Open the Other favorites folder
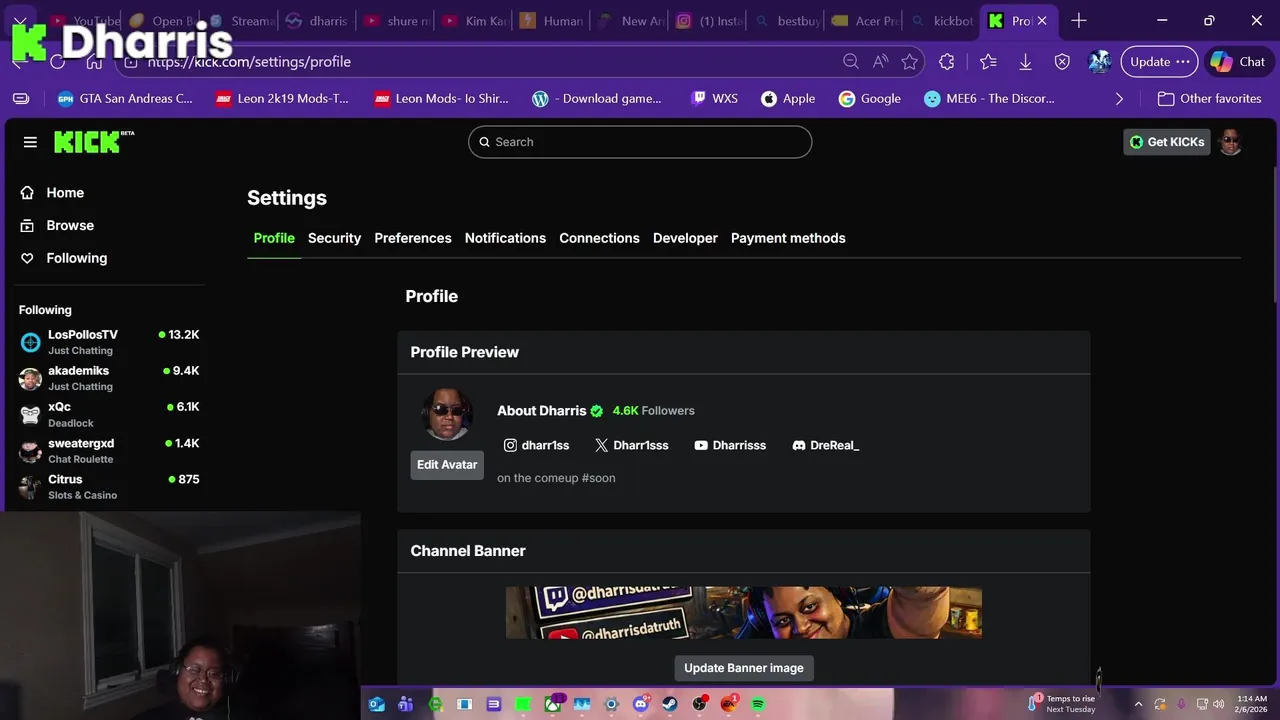This screenshot has width=1280, height=720. point(1209,99)
